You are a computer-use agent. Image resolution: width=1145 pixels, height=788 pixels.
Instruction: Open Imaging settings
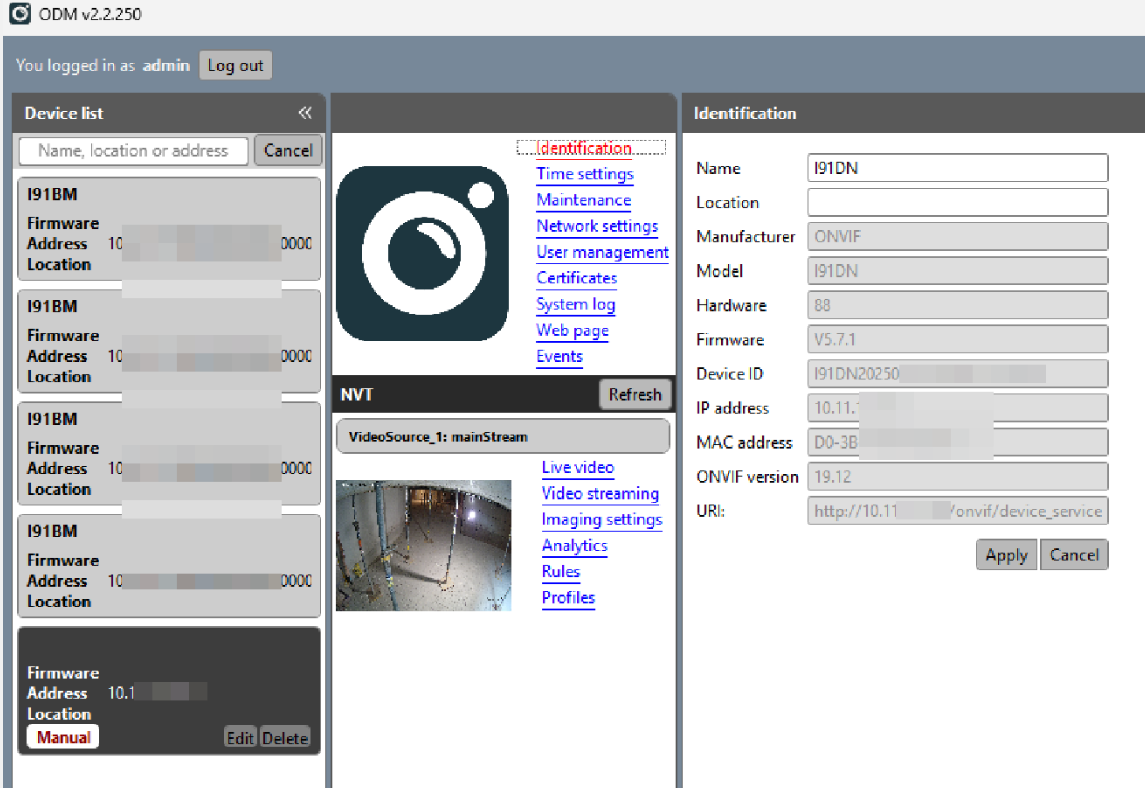click(602, 519)
